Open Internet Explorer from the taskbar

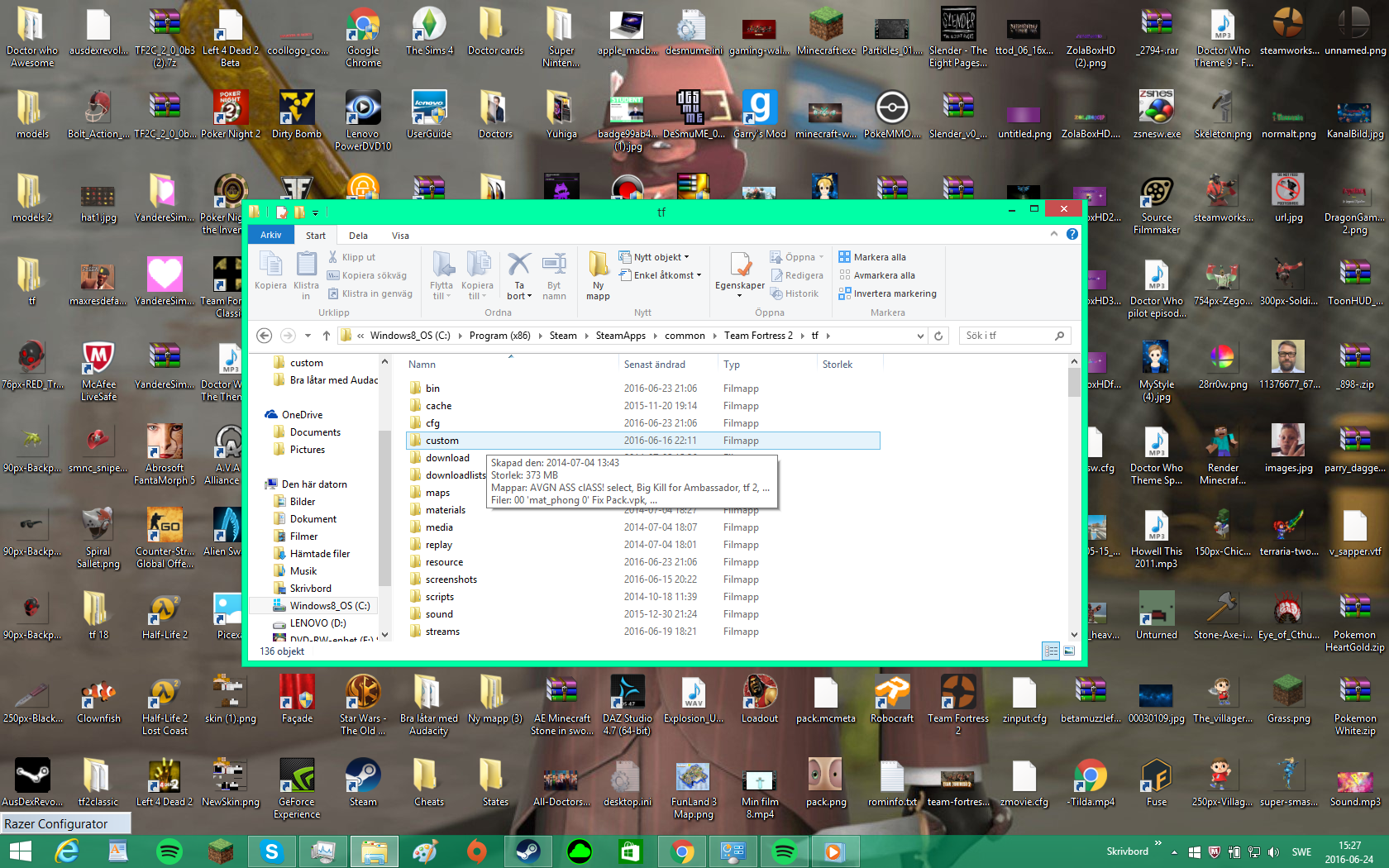coord(66,851)
